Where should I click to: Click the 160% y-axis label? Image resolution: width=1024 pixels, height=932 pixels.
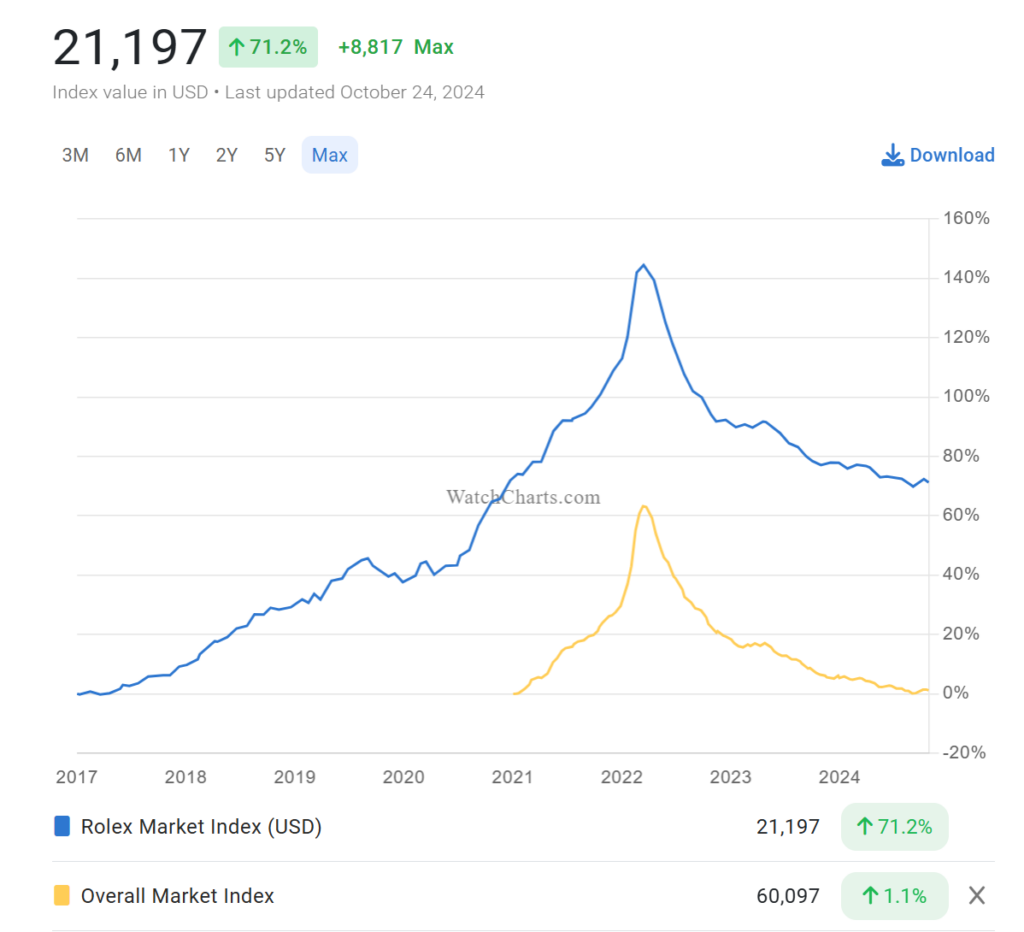[967, 218]
